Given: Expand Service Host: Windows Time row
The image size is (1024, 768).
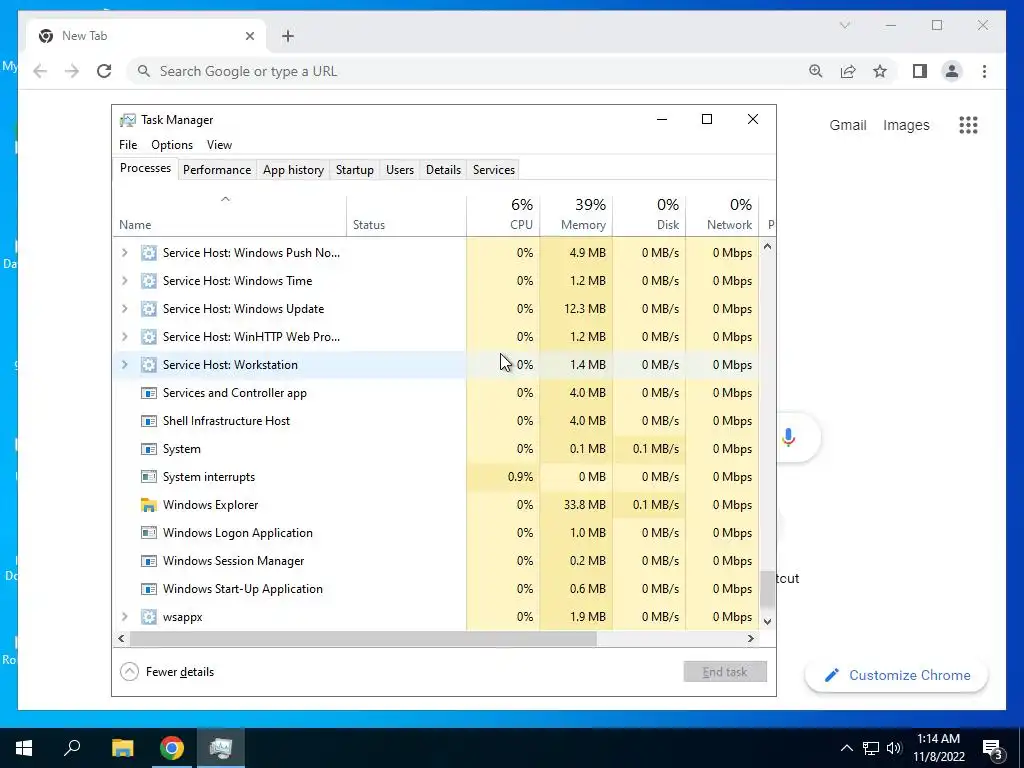Looking at the screenshot, I should tap(124, 281).
